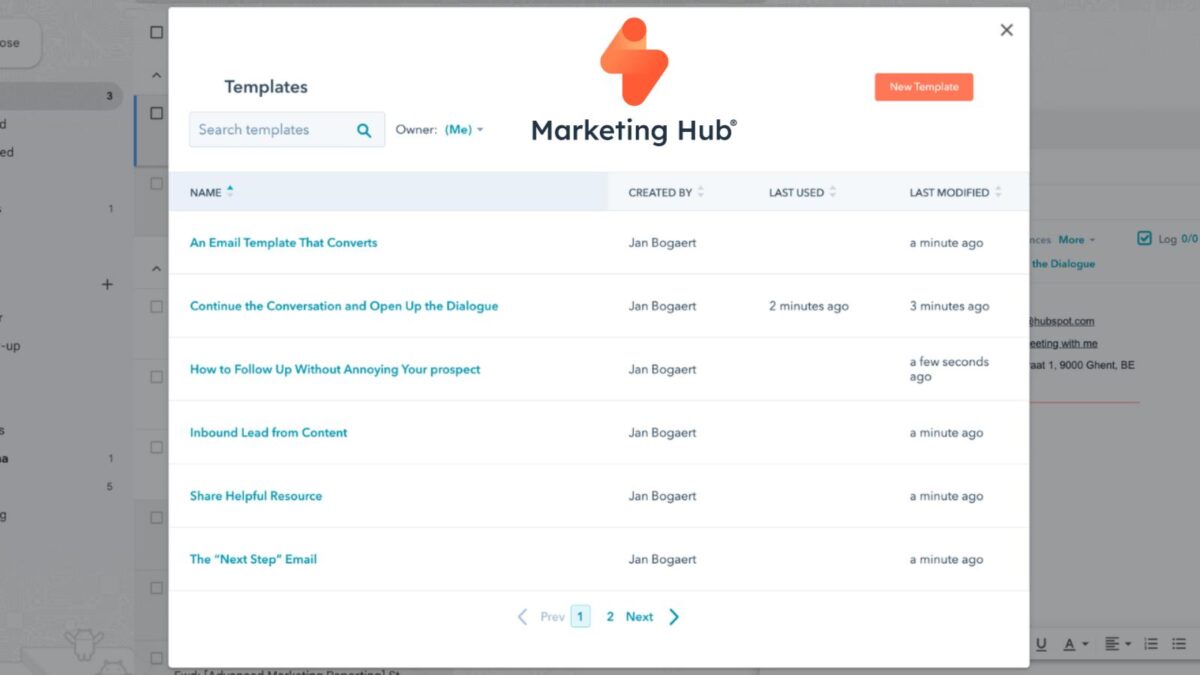This screenshot has width=1200, height=675.
Task: Open the Owner (Me) dropdown
Action: point(464,130)
